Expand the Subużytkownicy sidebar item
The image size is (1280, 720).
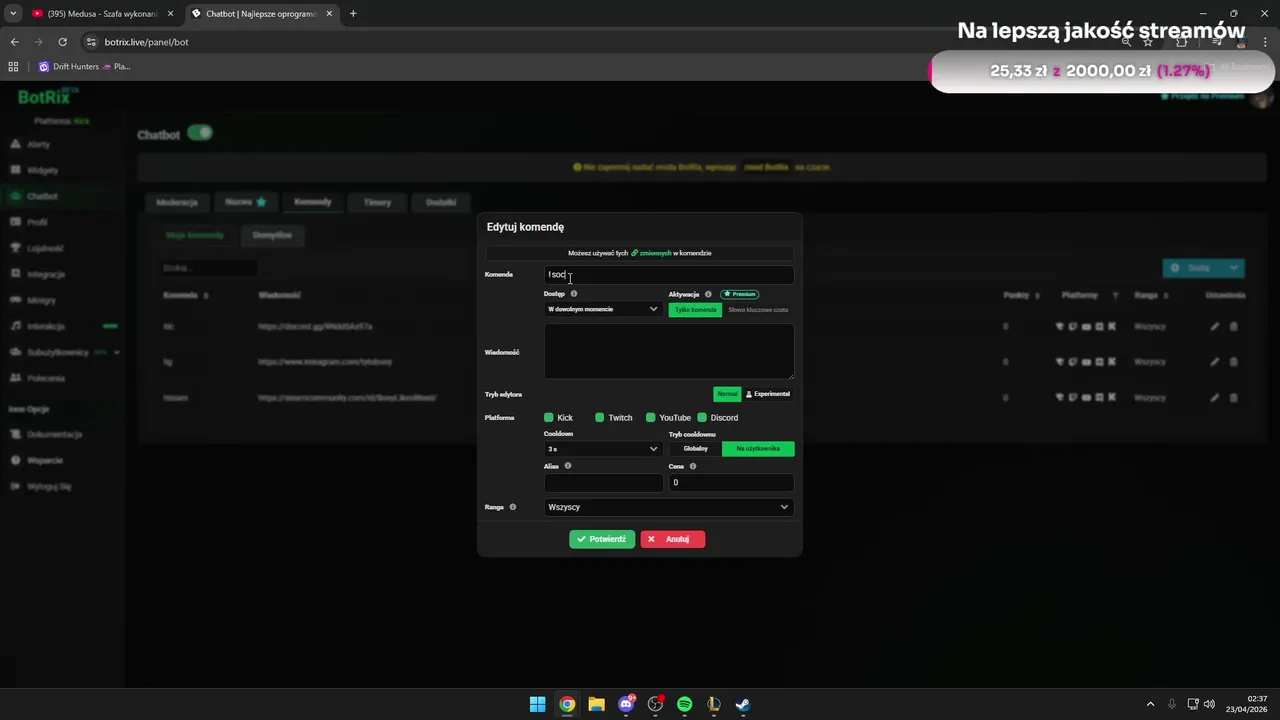[x=116, y=352]
